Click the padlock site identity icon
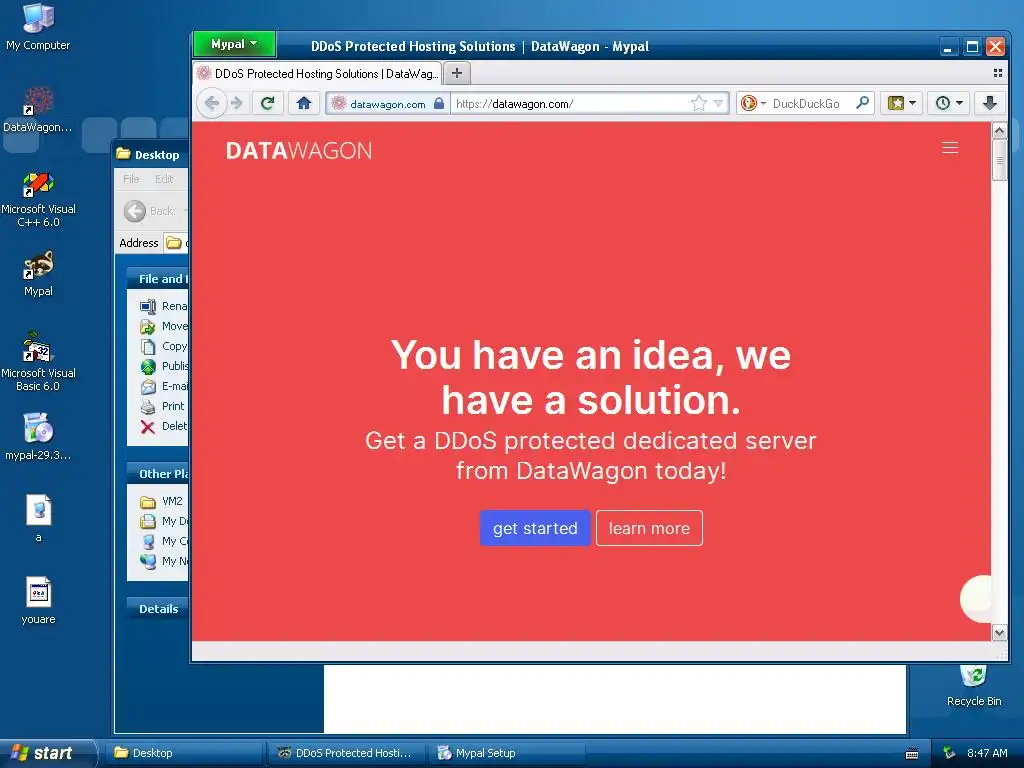The height and width of the screenshot is (768, 1024). (439, 103)
